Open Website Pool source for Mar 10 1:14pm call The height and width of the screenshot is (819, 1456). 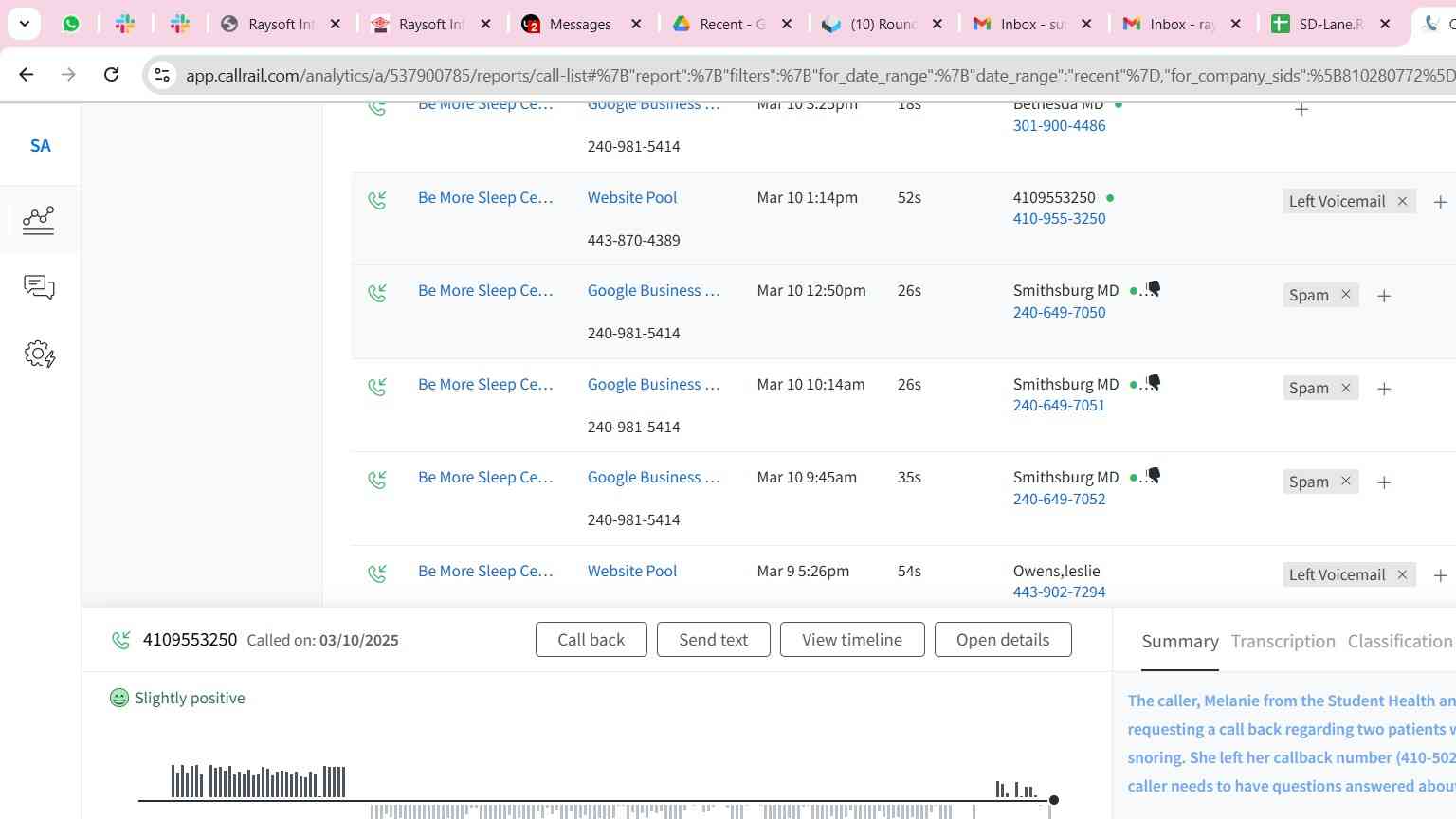(x=632, y=197)
